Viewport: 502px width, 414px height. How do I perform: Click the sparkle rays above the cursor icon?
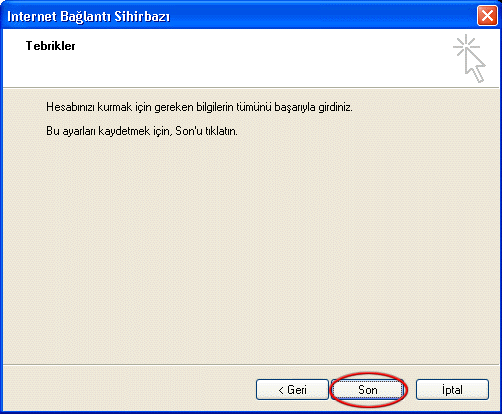point(466,46)
